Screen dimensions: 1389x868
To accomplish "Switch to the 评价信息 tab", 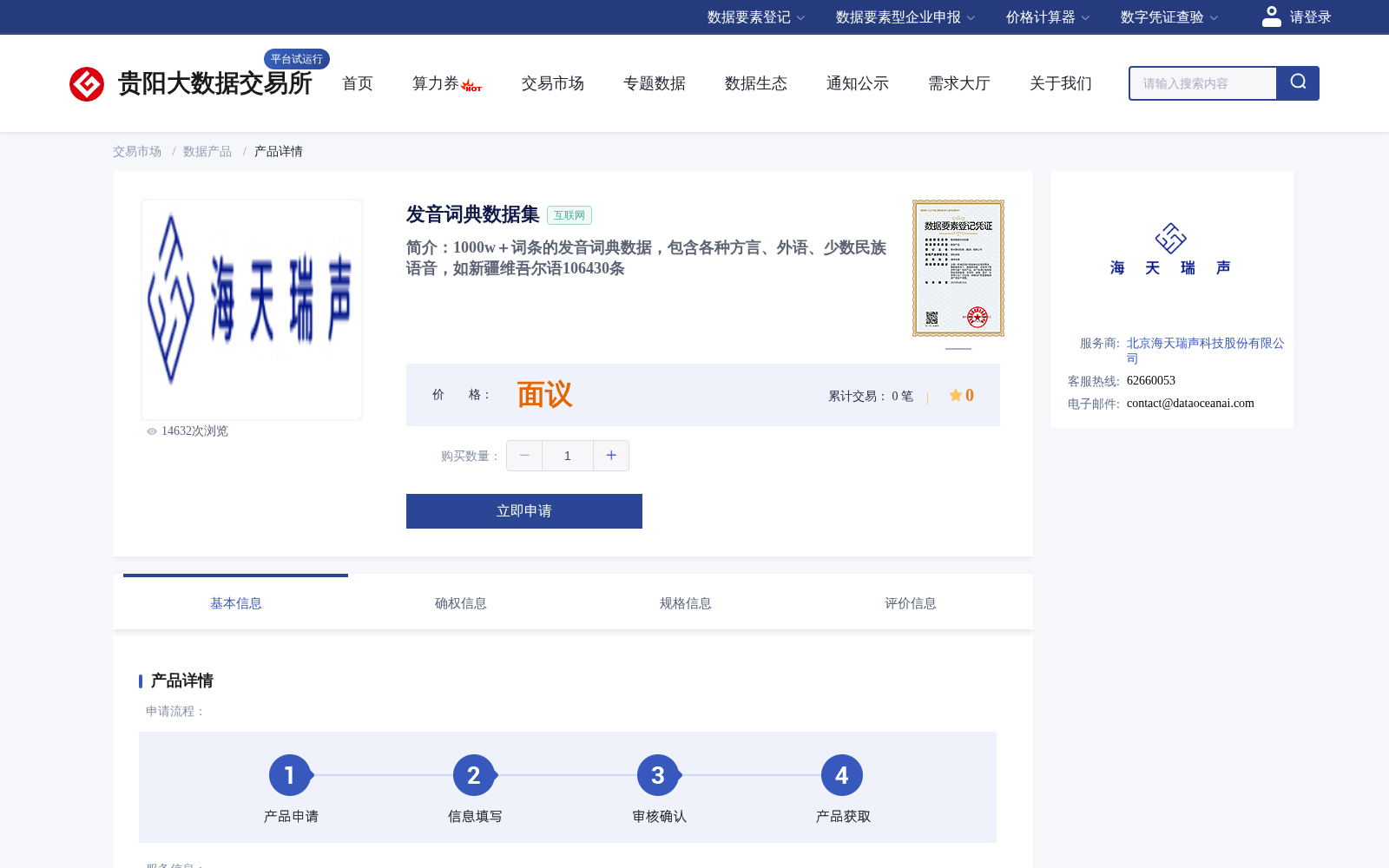I will [x=910, y=602].
